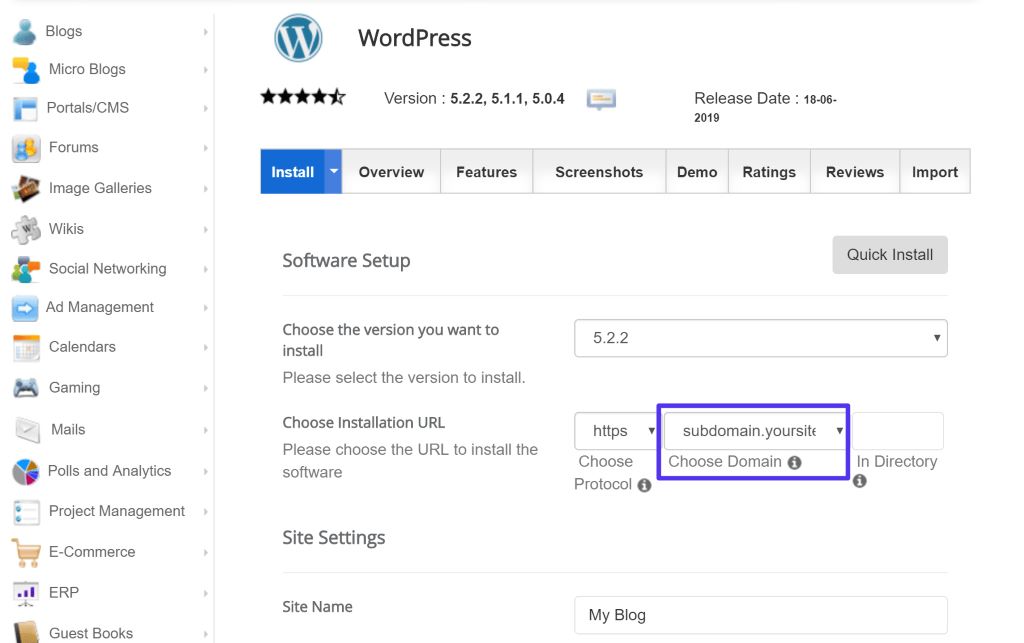The width and height of the screenshot is (1024, 643).
Task: Click the Wikis puzzle icon
Action: [26, 229]
